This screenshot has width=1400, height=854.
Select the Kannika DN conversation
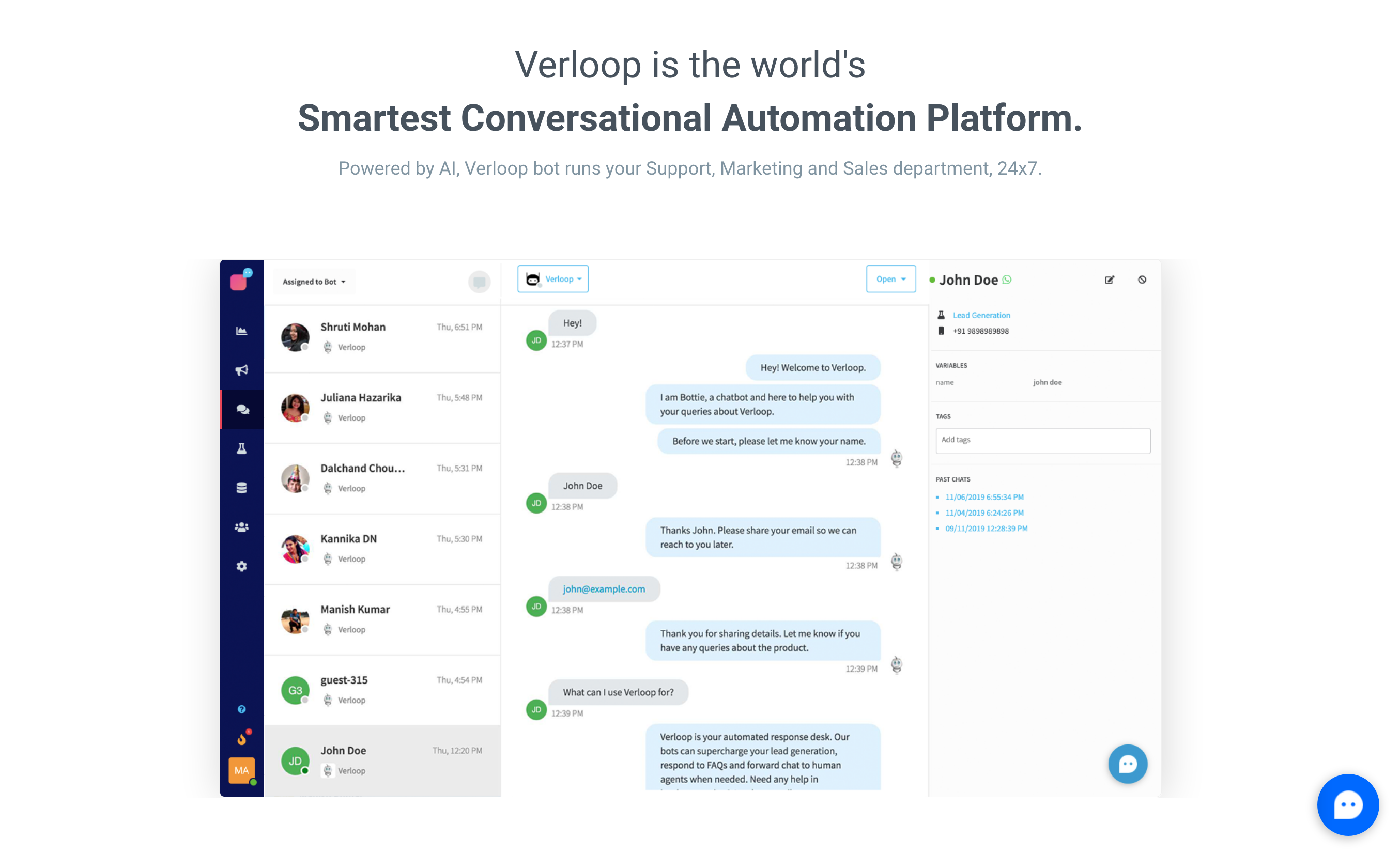tap(383, 550)
